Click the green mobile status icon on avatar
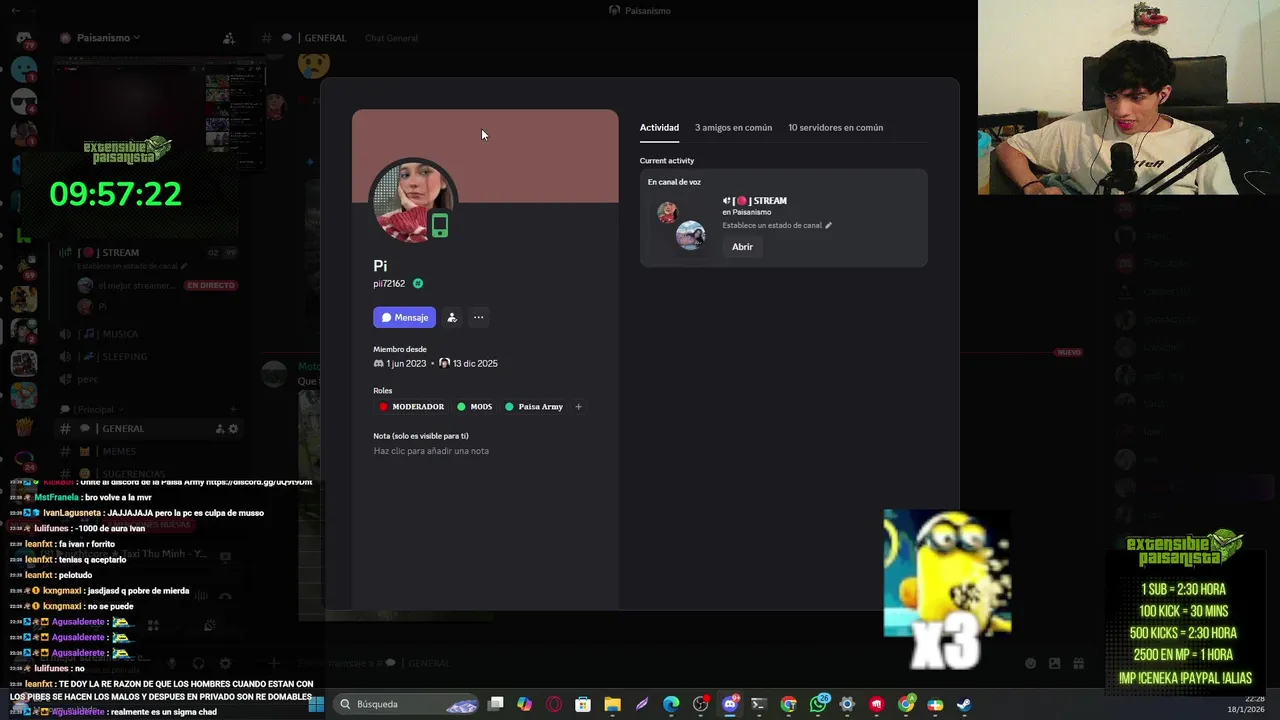Image resolution: width=1280 pixels, height=720 pixels. [x=439, y=226]
